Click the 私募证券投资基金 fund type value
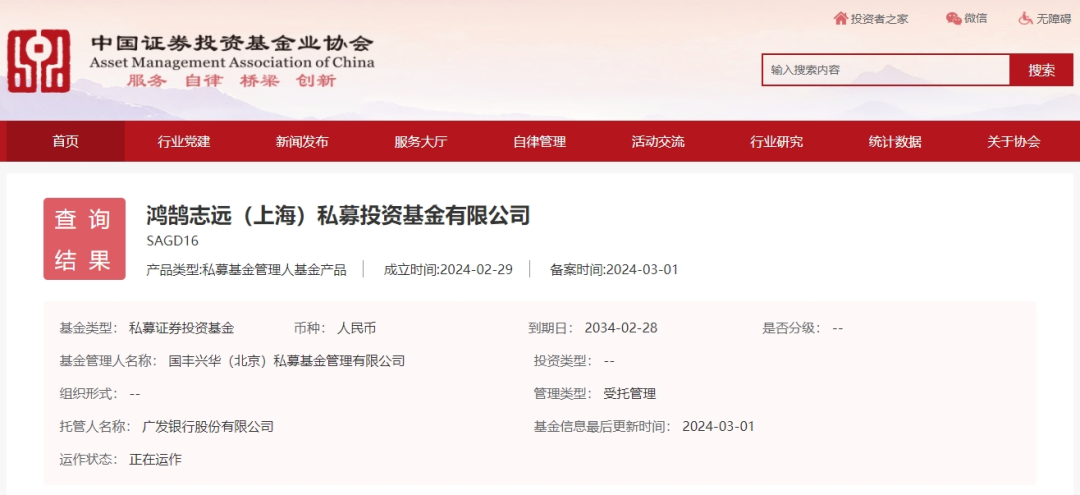This screenshot has width=1080, height=495. click(182, 328)
